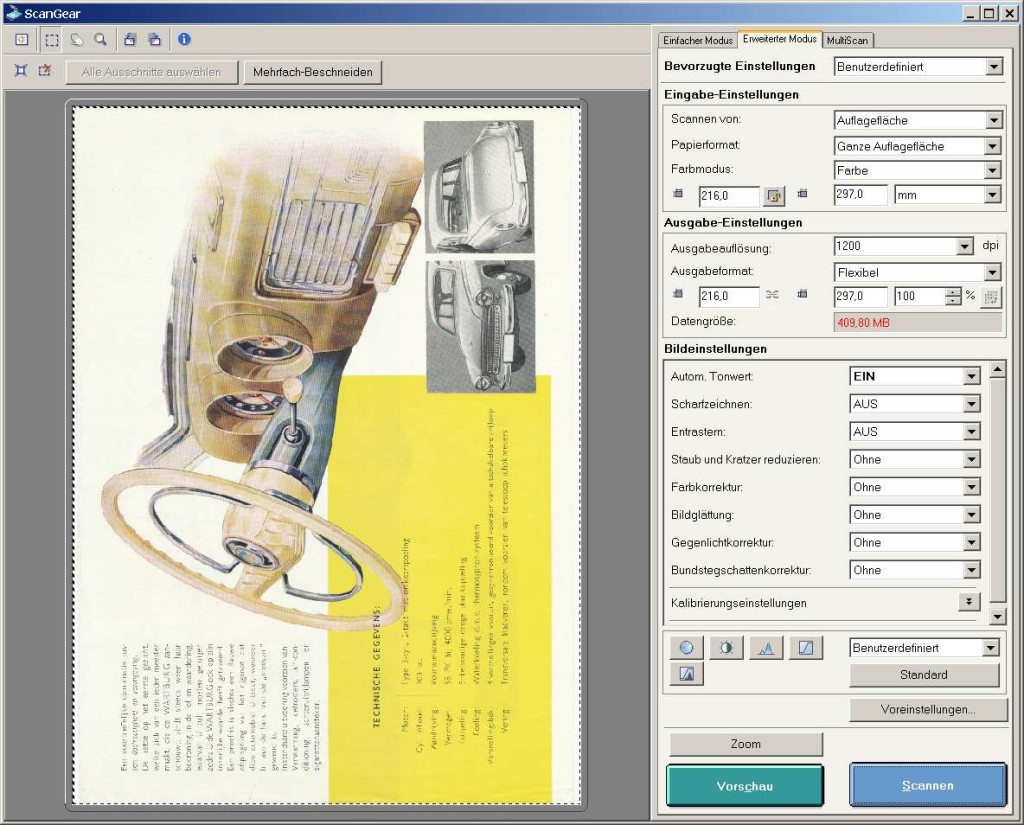The image size is (1024, 825).
Task: Decrease the output scale percent stepper
Action: (x=953, y=301)
